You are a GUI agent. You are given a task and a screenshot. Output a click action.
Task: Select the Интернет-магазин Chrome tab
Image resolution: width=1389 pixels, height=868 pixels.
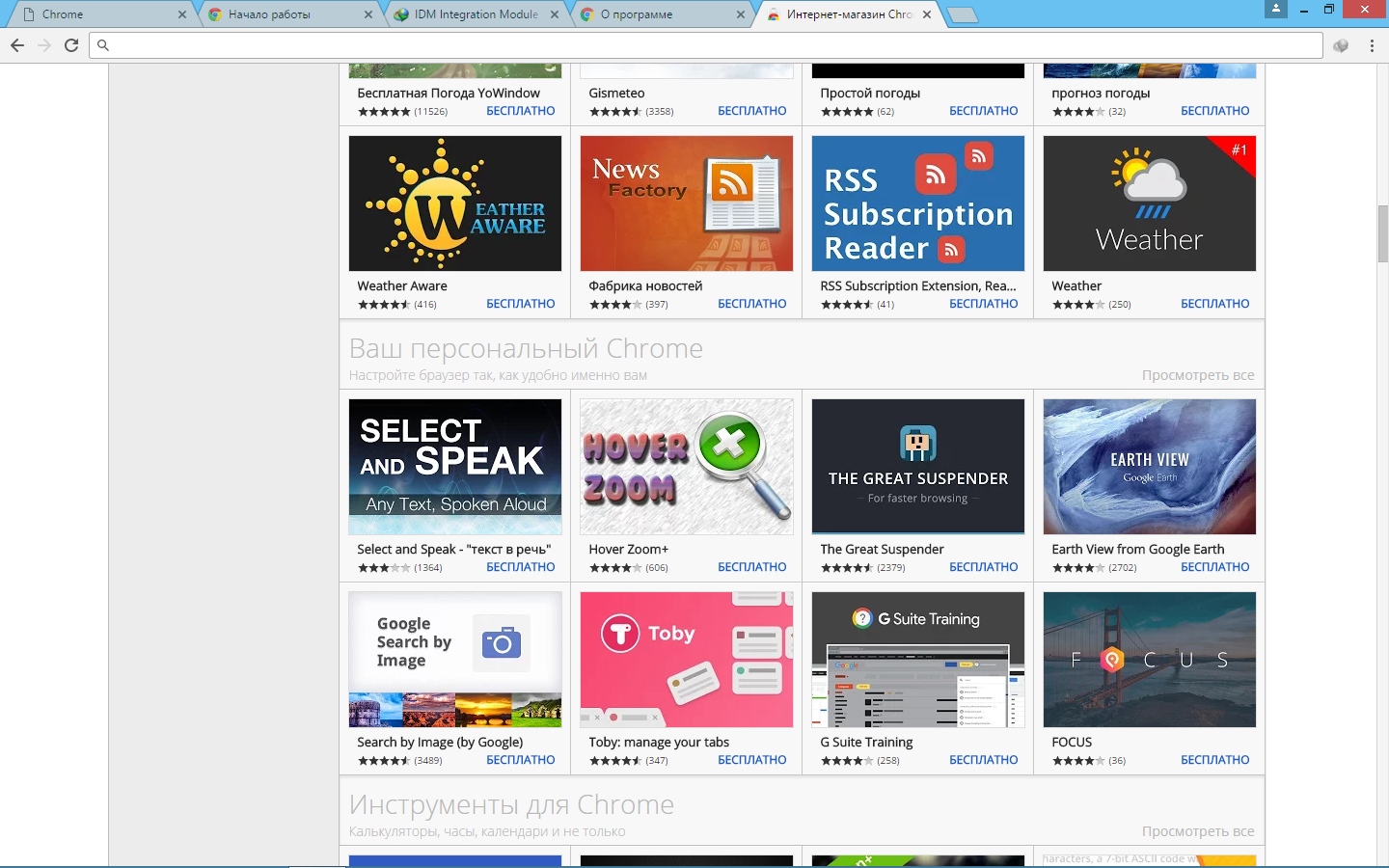[847, 14]
